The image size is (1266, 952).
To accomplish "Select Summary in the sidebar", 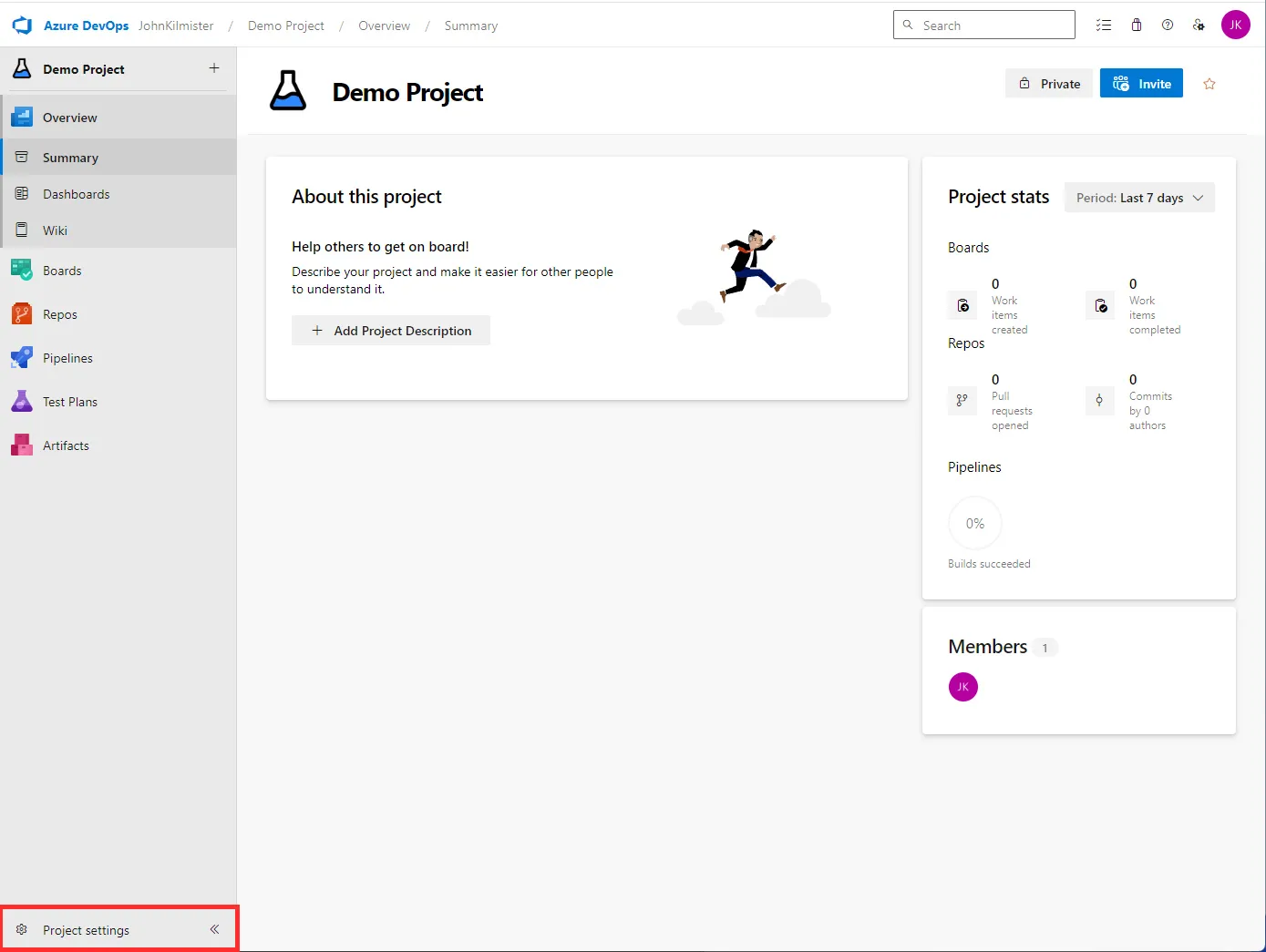I will [x=118, y=157].
